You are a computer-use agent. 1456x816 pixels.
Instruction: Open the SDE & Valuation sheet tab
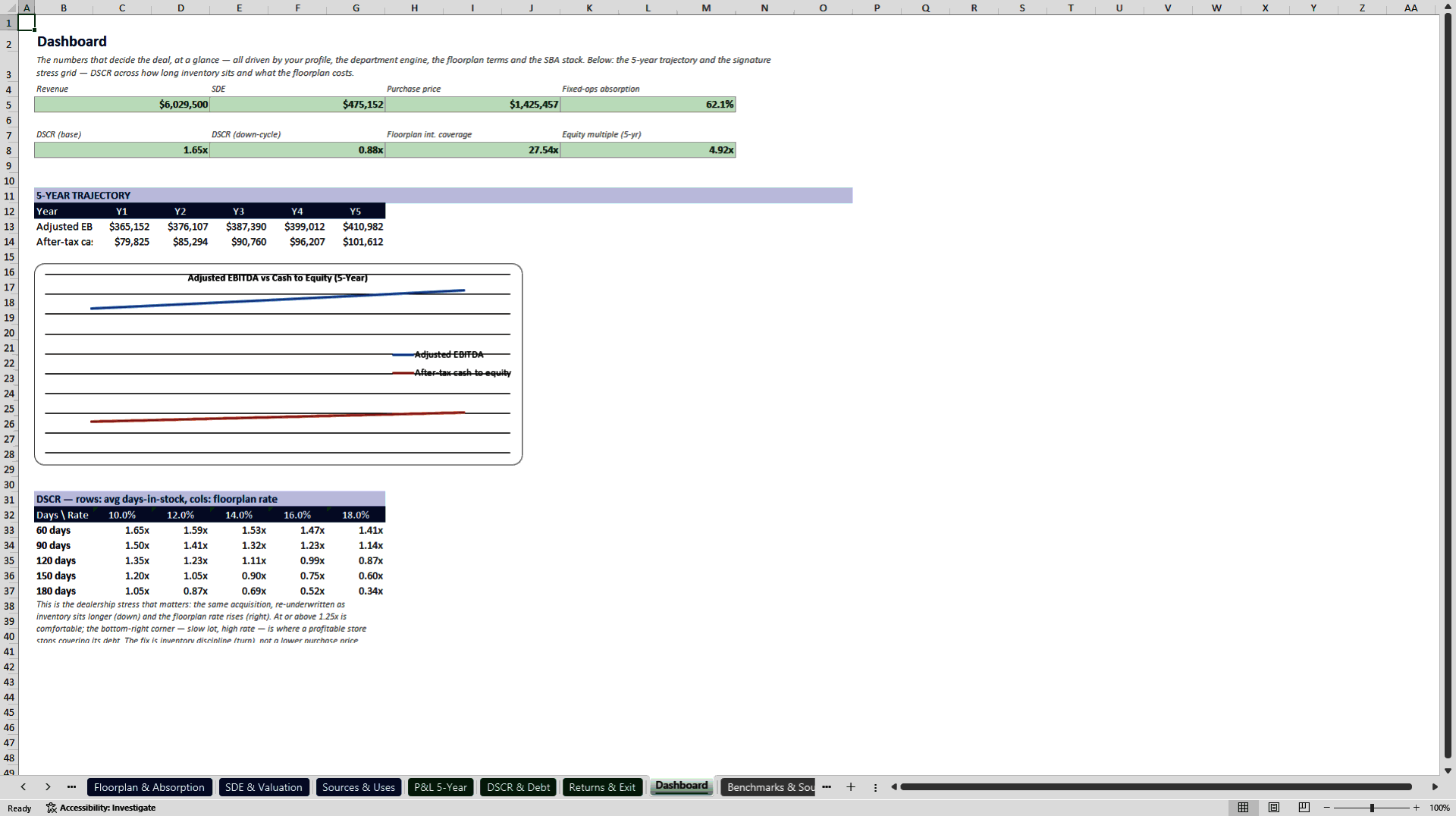click(264, 787)
